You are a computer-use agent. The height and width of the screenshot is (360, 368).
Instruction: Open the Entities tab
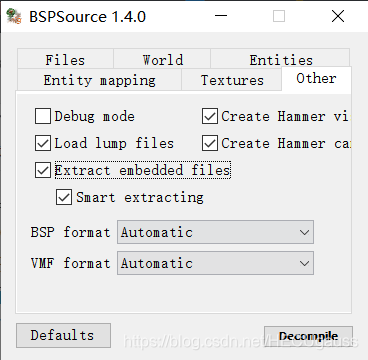coord(280,59)
